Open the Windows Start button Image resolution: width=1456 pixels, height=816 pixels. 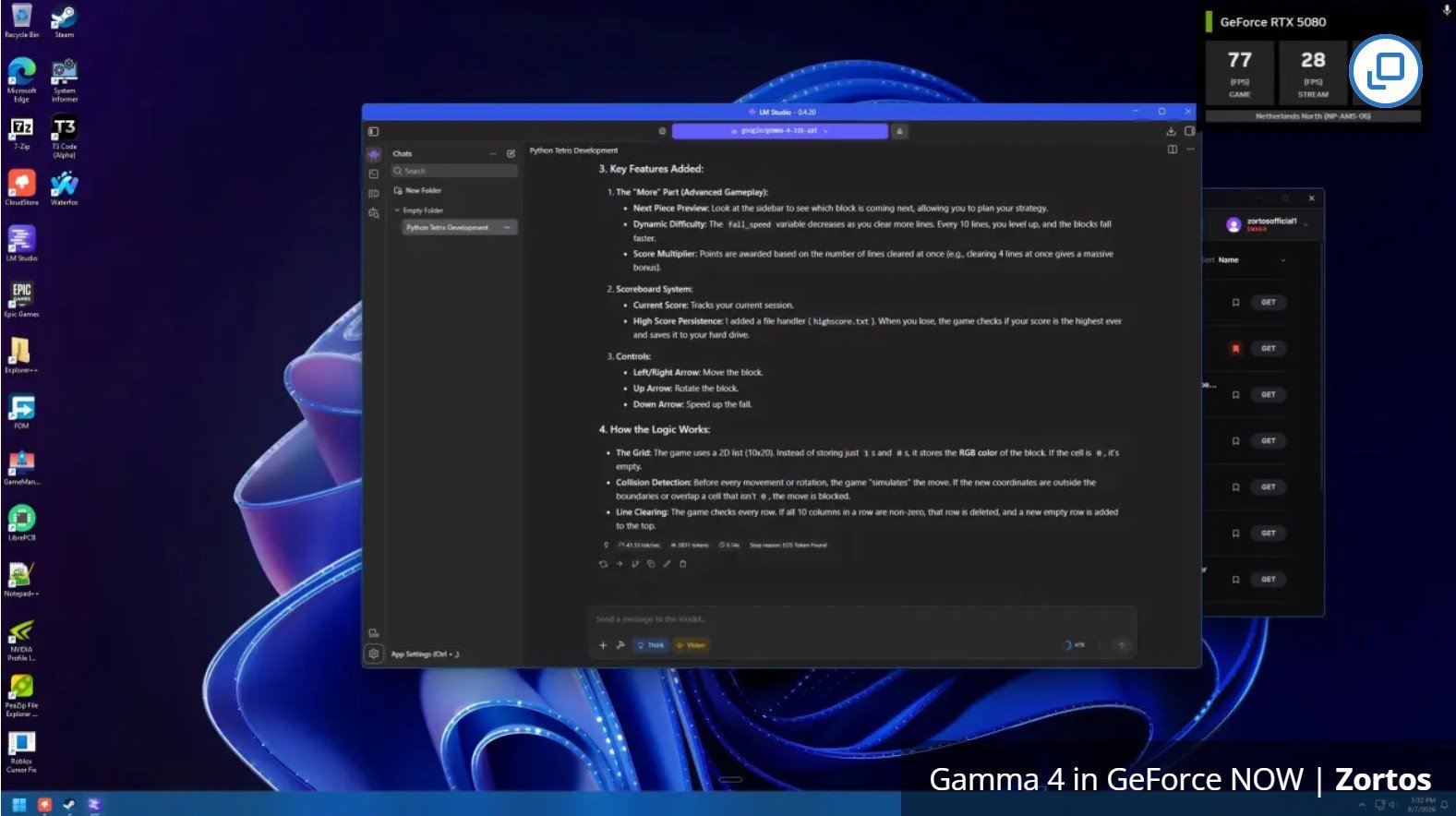[18, 805]
